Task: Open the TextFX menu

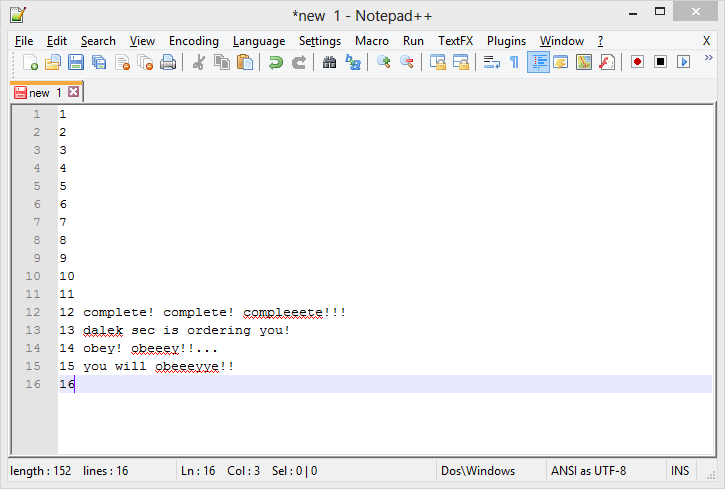Action: 455,41
